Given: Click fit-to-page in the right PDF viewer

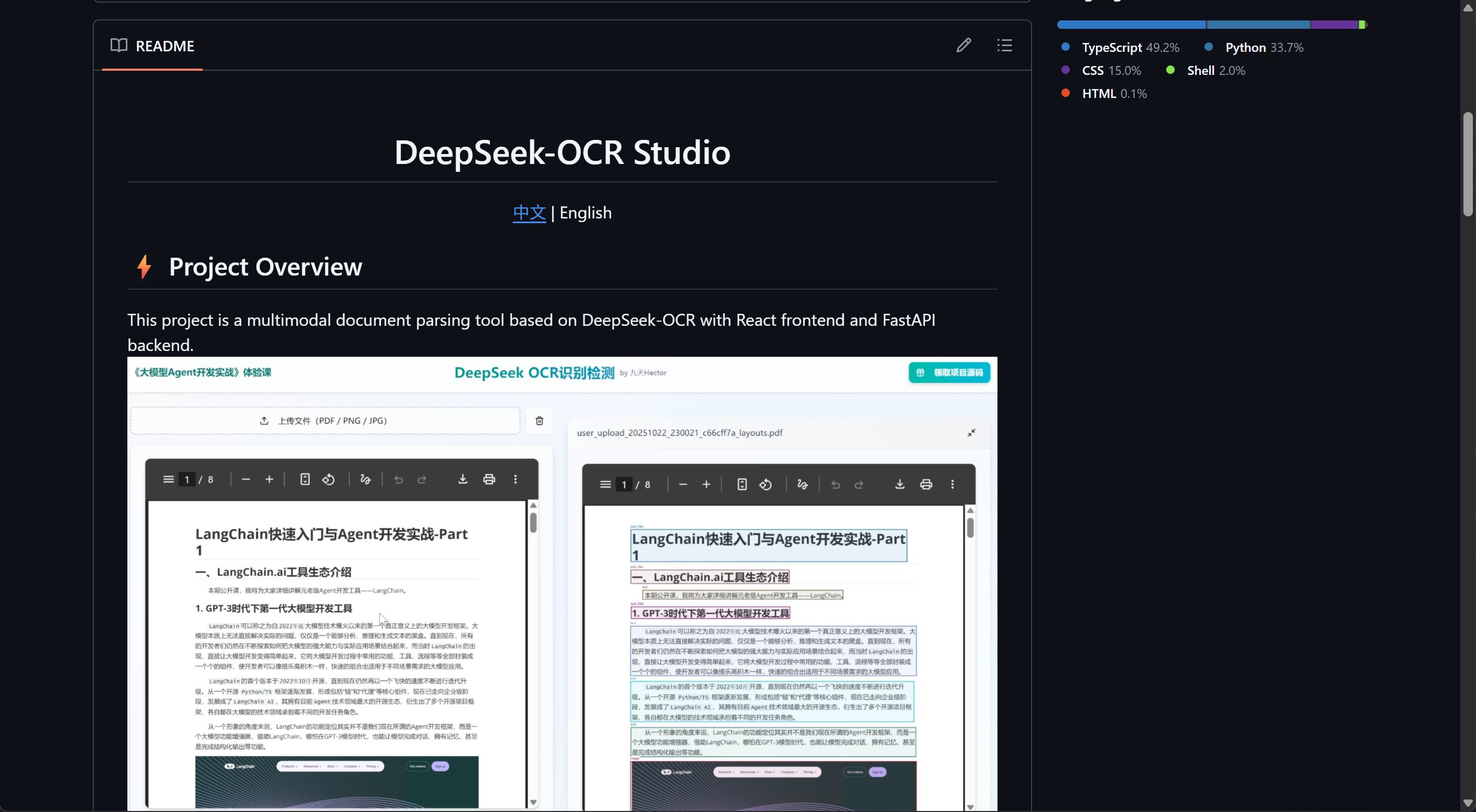Looking at the screenshot, I should [x=742, y=485].
